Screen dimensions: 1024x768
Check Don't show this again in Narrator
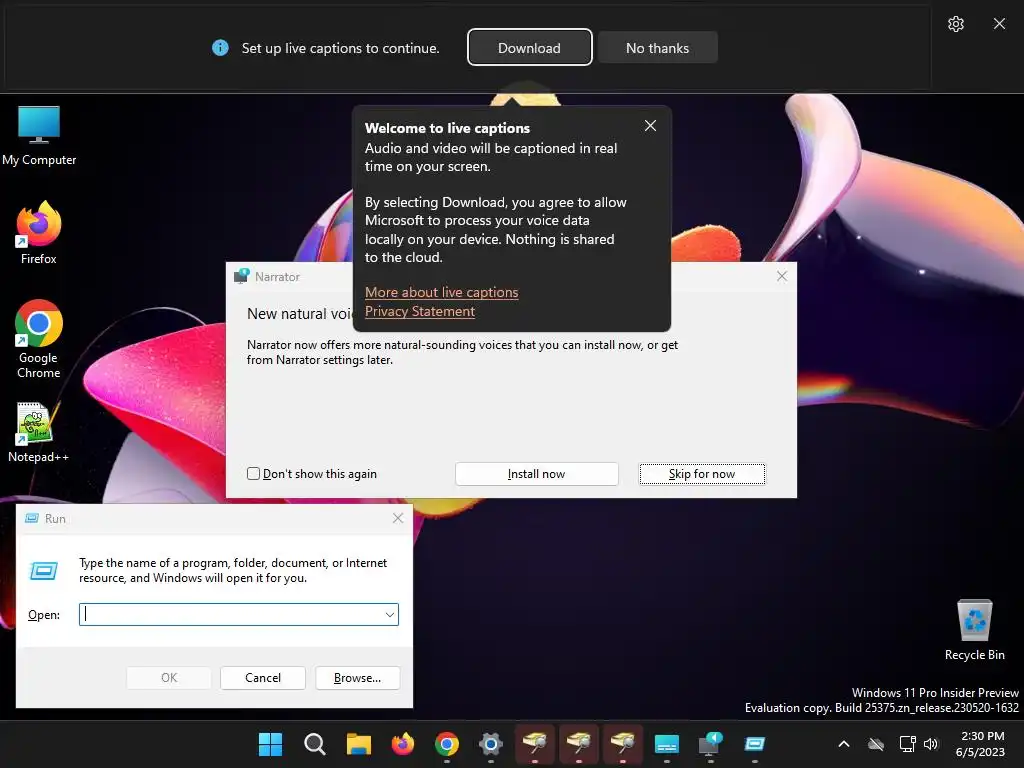click(x=253, y=473)
